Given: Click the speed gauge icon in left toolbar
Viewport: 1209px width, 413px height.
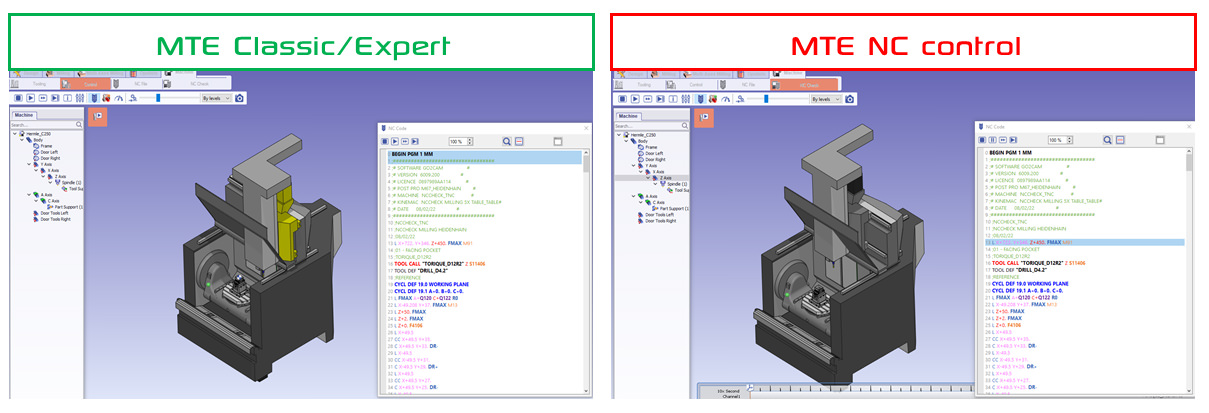Looking at the screenshot, I should coord(118,98).
